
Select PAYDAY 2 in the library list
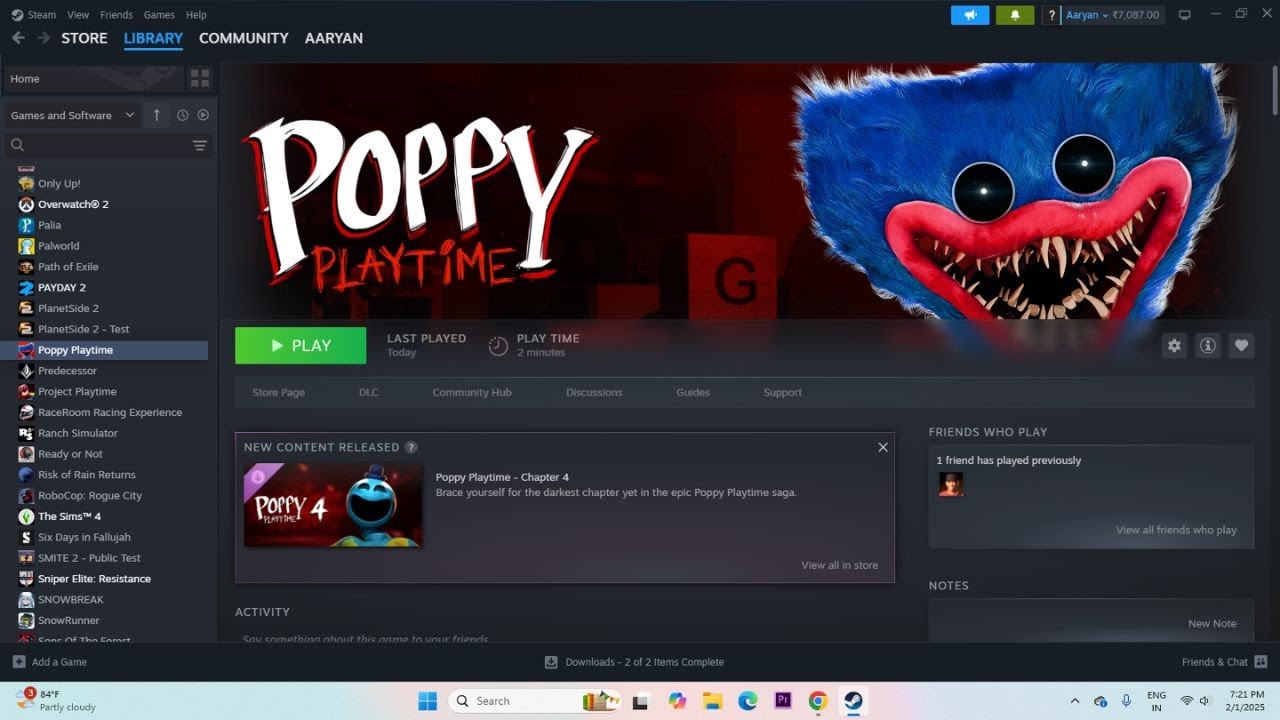tap(62, 287)
